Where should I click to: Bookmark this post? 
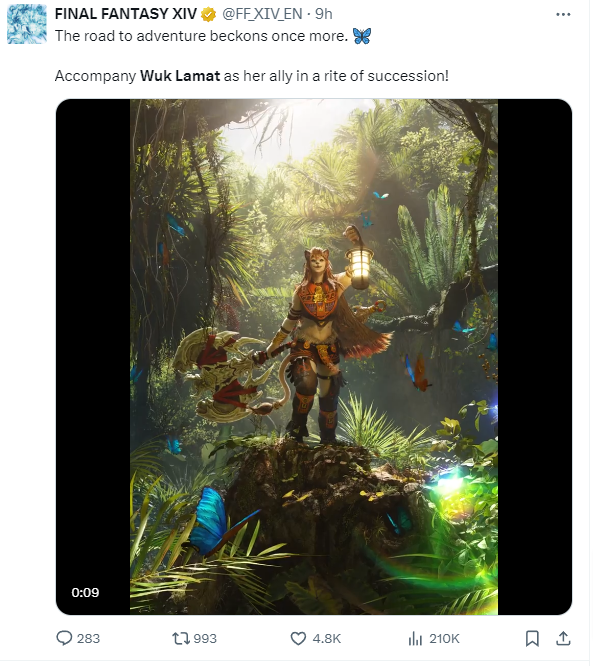(532, 638)
